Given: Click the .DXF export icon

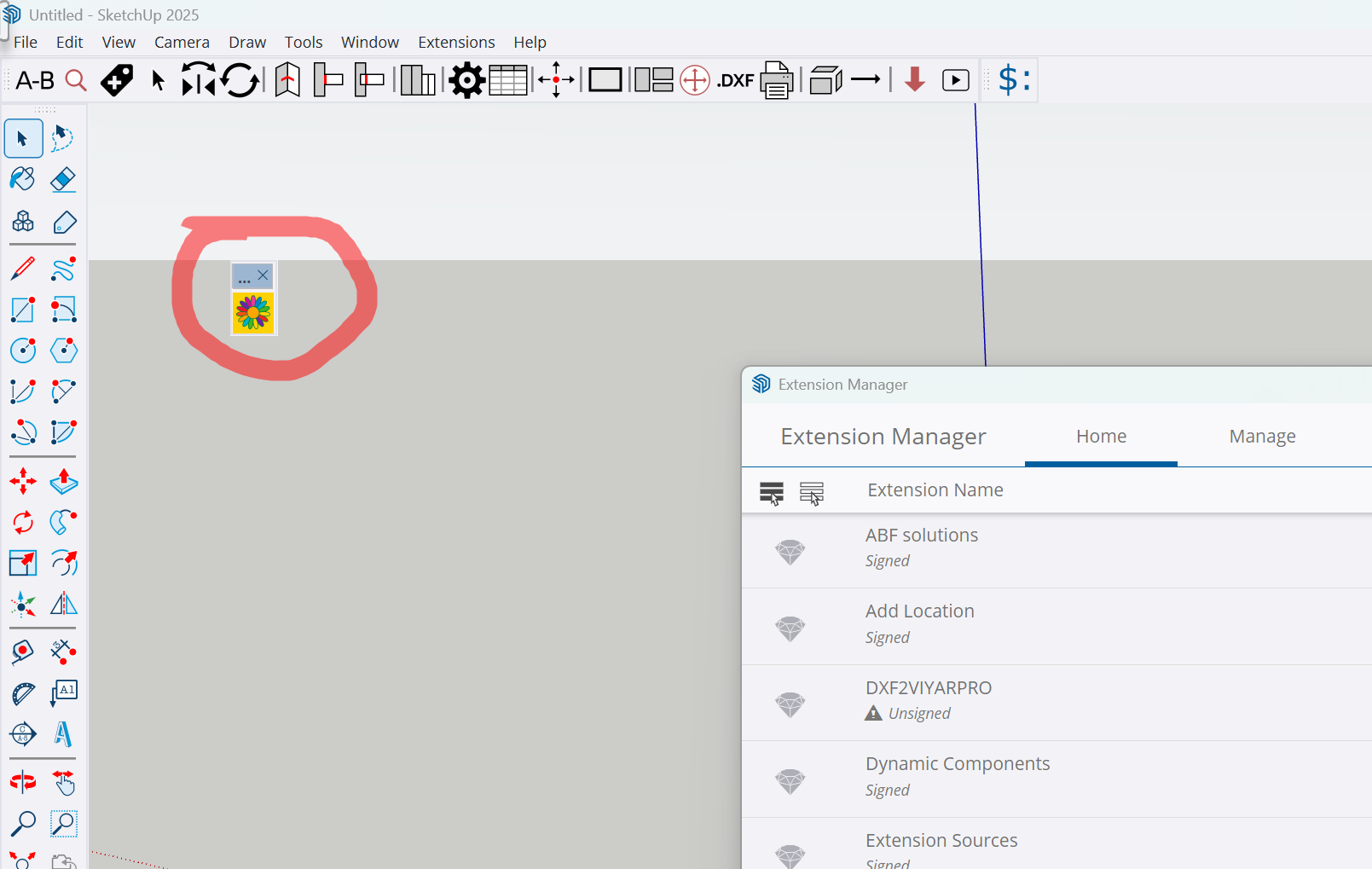Looking at the screenshot, I should pos(735,81).
